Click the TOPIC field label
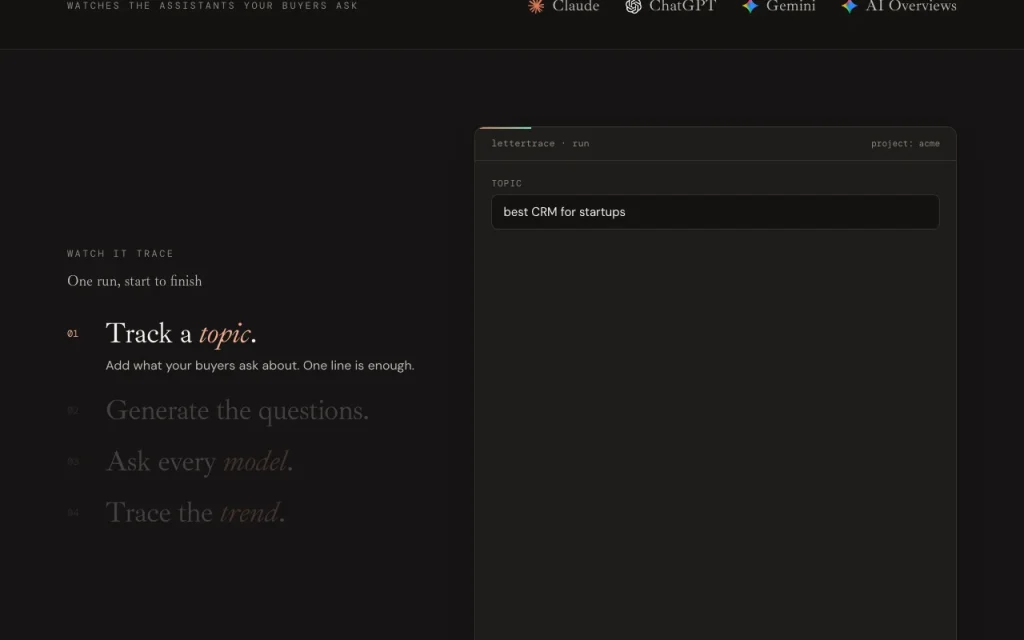 507,184
